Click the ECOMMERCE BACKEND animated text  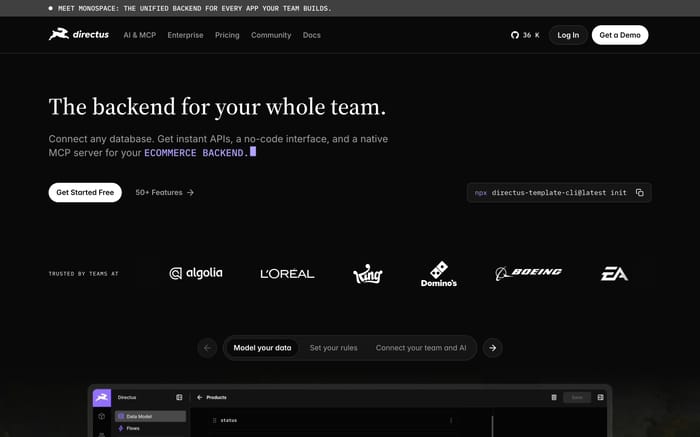coord(196,153)
